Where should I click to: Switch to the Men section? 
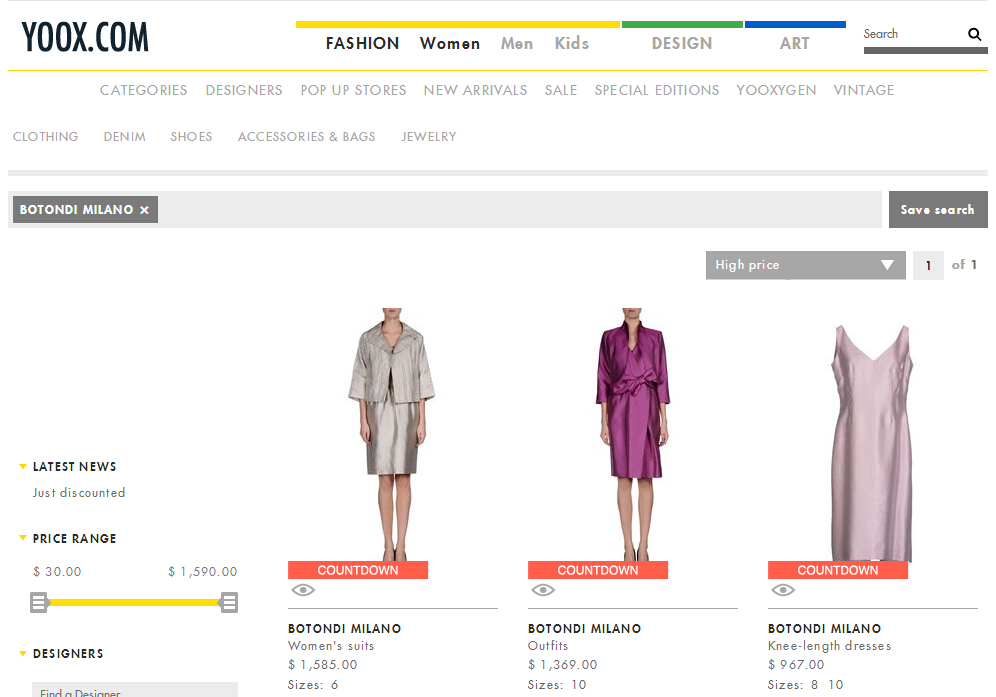coord(516,43)
